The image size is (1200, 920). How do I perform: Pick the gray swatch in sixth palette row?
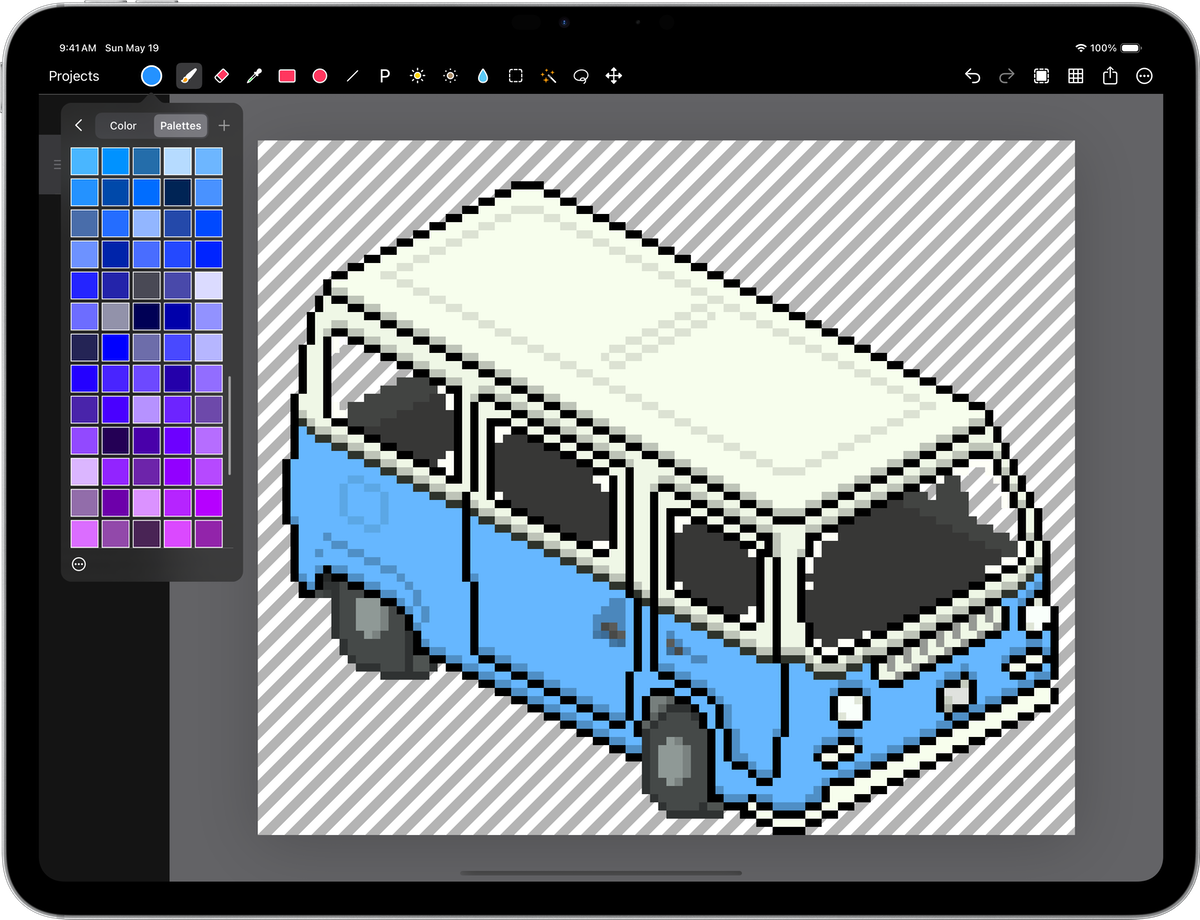pos(116,316)
